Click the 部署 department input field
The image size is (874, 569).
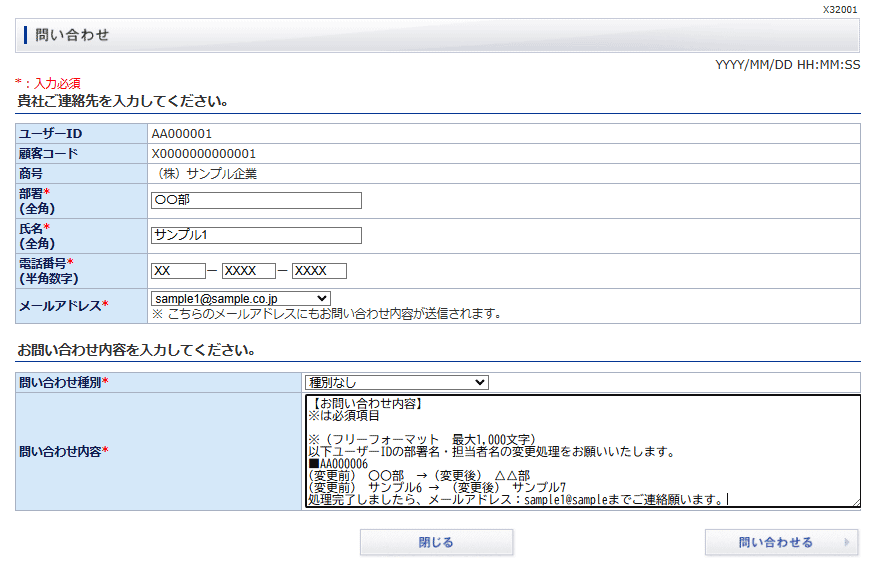click(x=255, y=200)
